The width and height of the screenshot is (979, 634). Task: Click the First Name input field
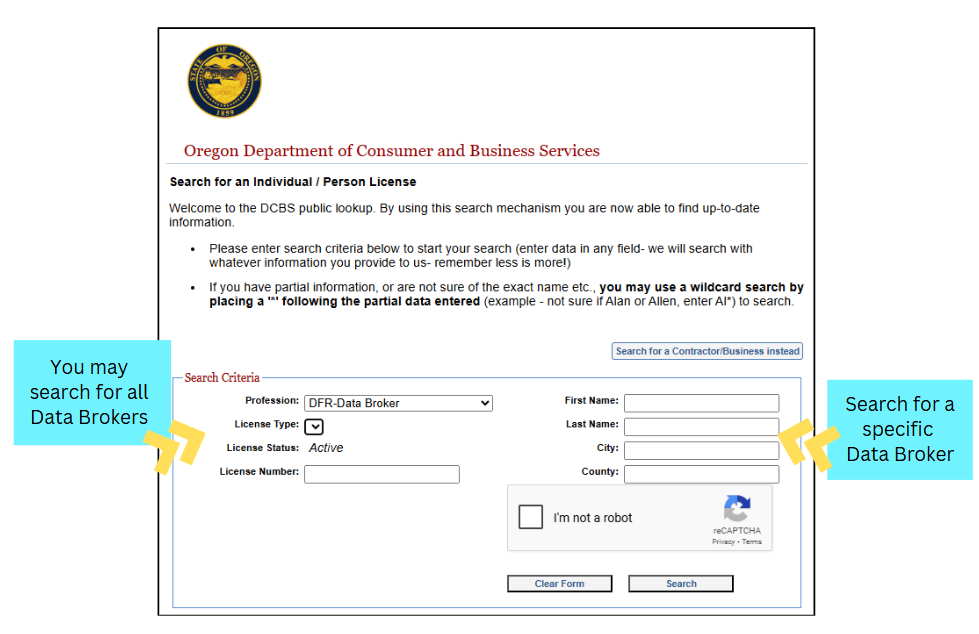click(701, 403)
